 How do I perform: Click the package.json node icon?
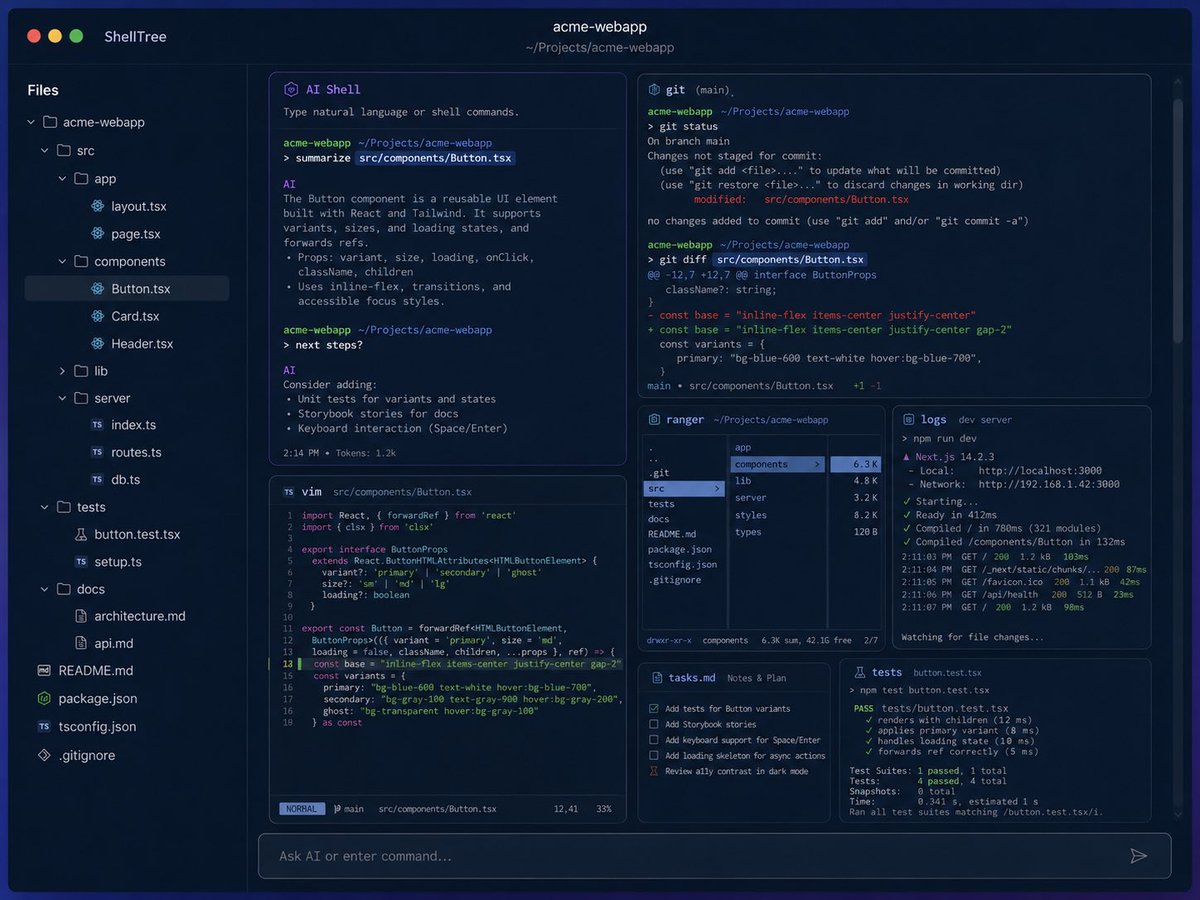tap(43, 698)
